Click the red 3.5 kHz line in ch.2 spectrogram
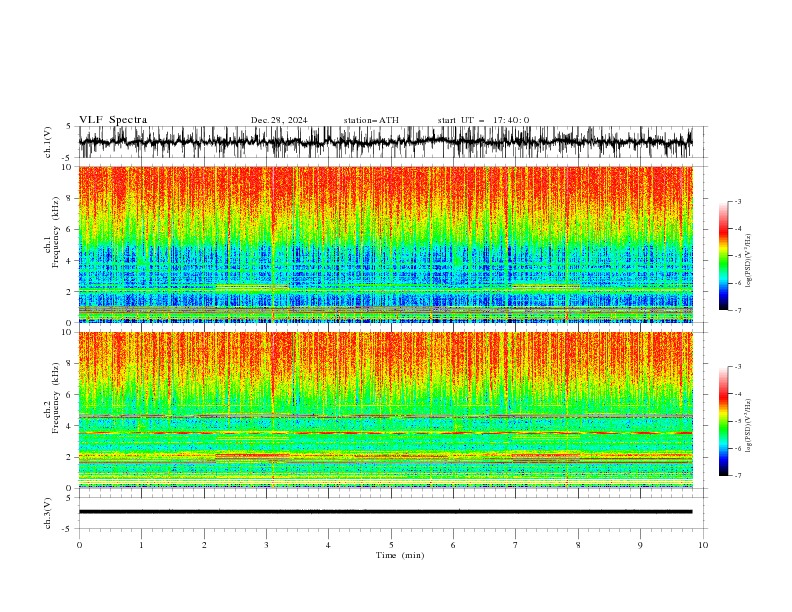This screenshot has height=612, width=792. tap(385, 433)
